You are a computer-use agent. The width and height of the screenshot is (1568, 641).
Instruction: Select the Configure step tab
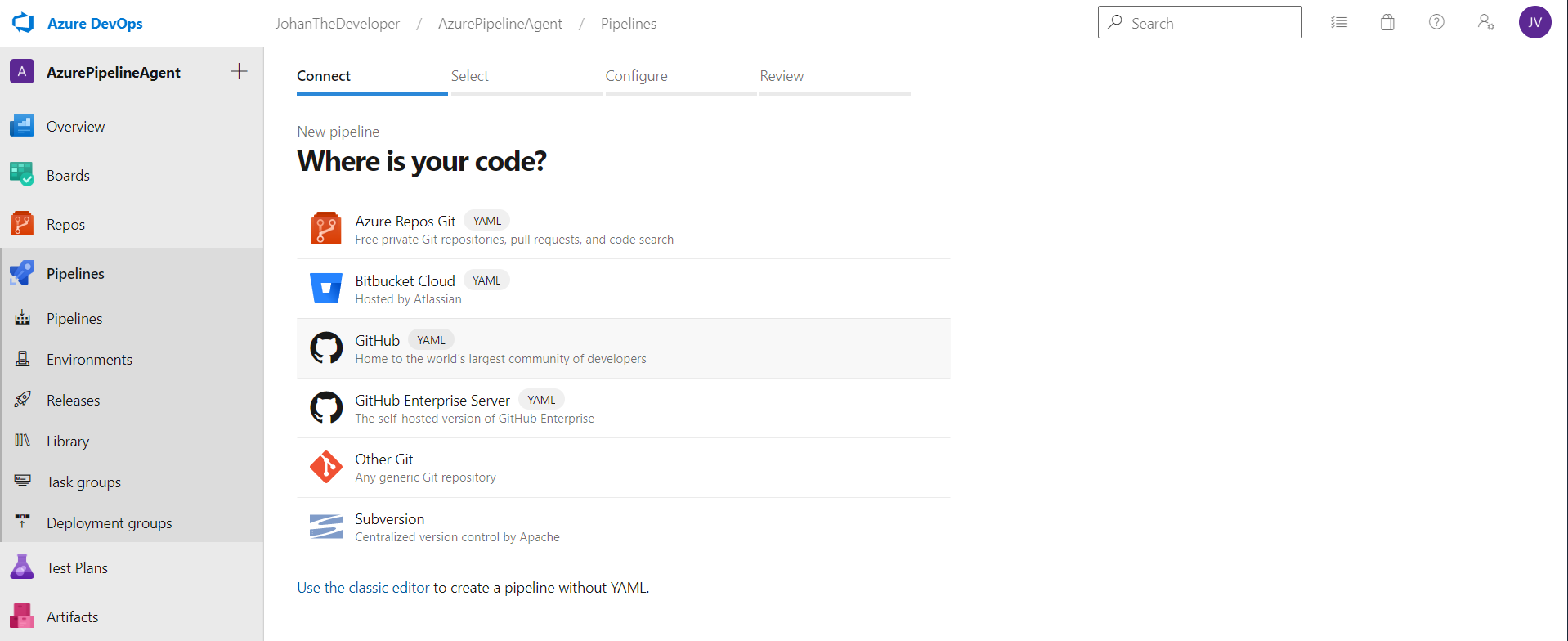coord(681,81)
